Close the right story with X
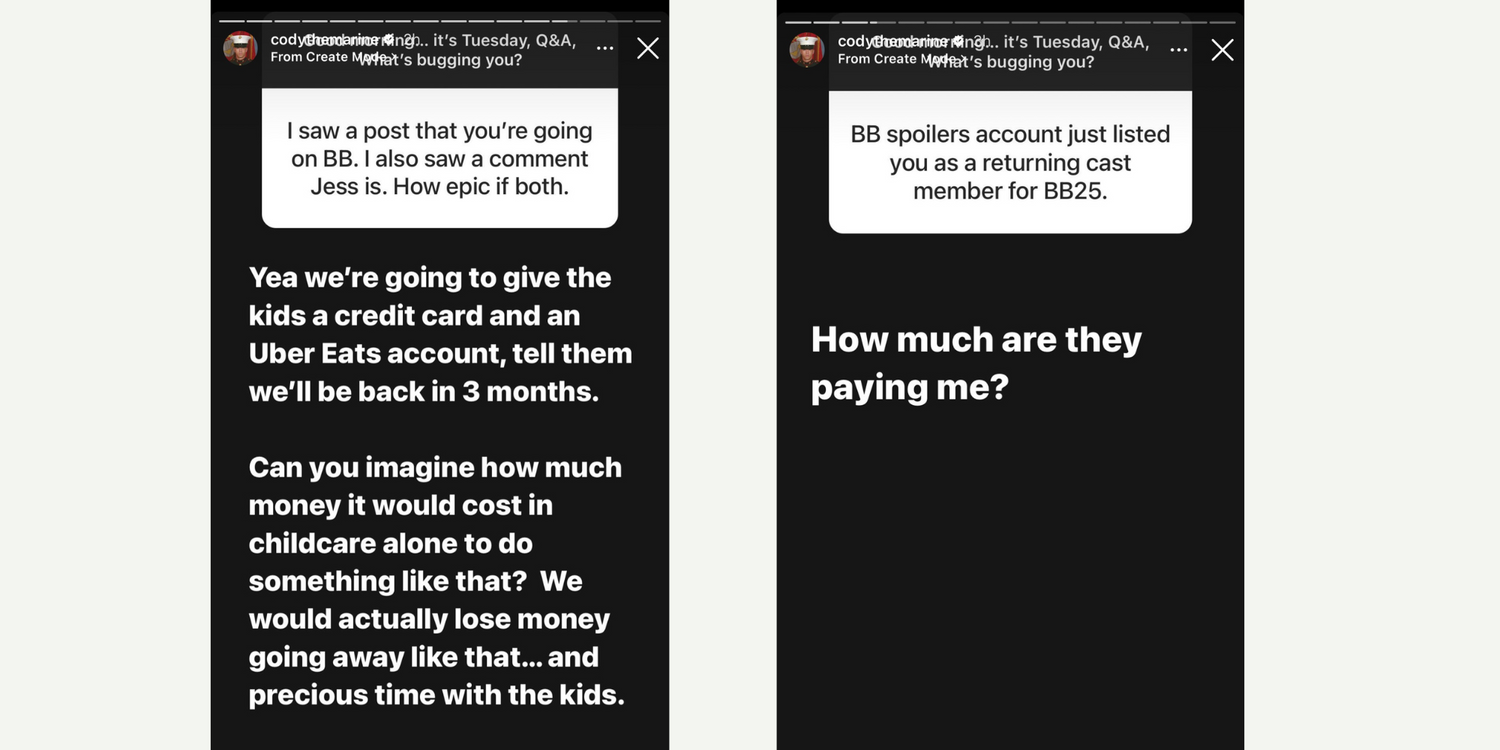 pos(1222,50)
